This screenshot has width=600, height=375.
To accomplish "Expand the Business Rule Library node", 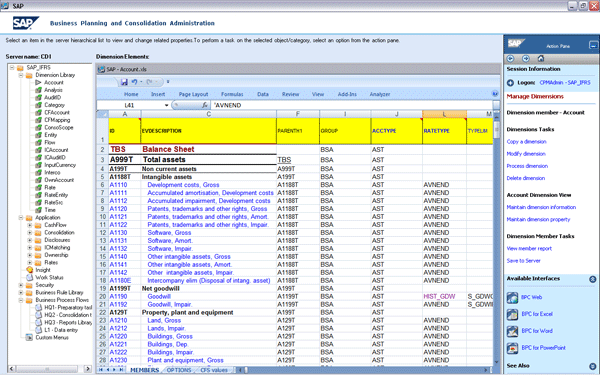I will pos(21,292).
